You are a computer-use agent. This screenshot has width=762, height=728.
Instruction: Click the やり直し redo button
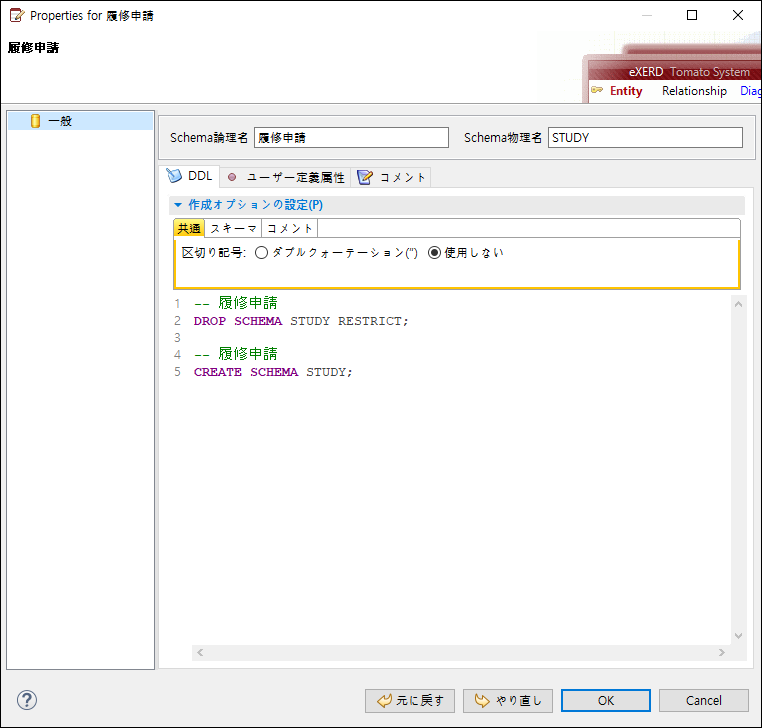coord(507,700)
